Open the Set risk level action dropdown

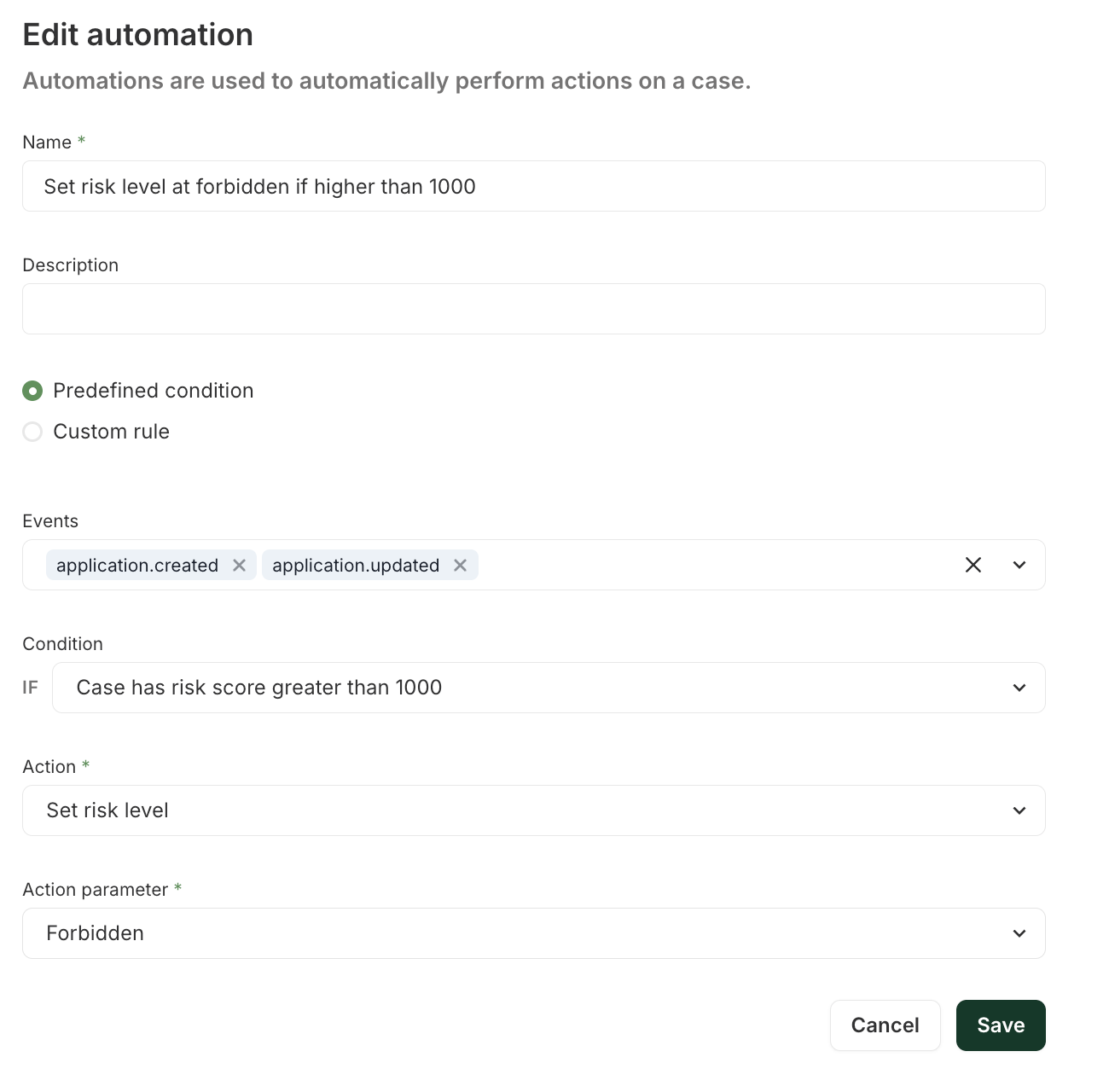point(512,810)
